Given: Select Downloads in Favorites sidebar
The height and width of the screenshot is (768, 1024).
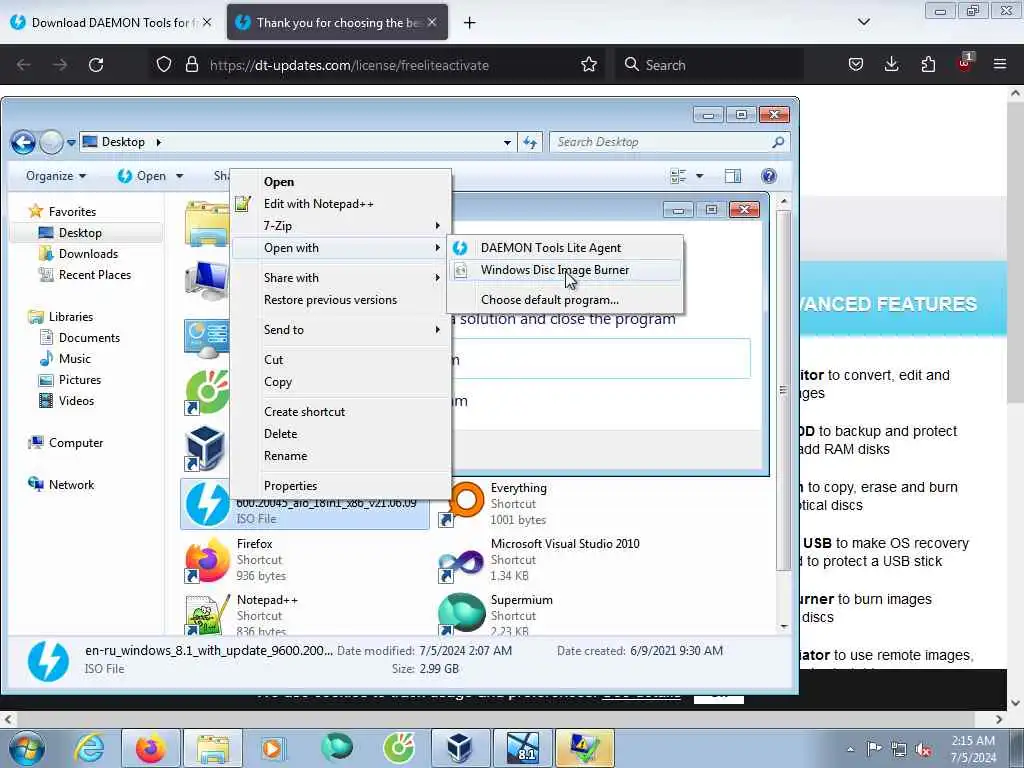Looking at the screenshot, I should tap(88, 254).
